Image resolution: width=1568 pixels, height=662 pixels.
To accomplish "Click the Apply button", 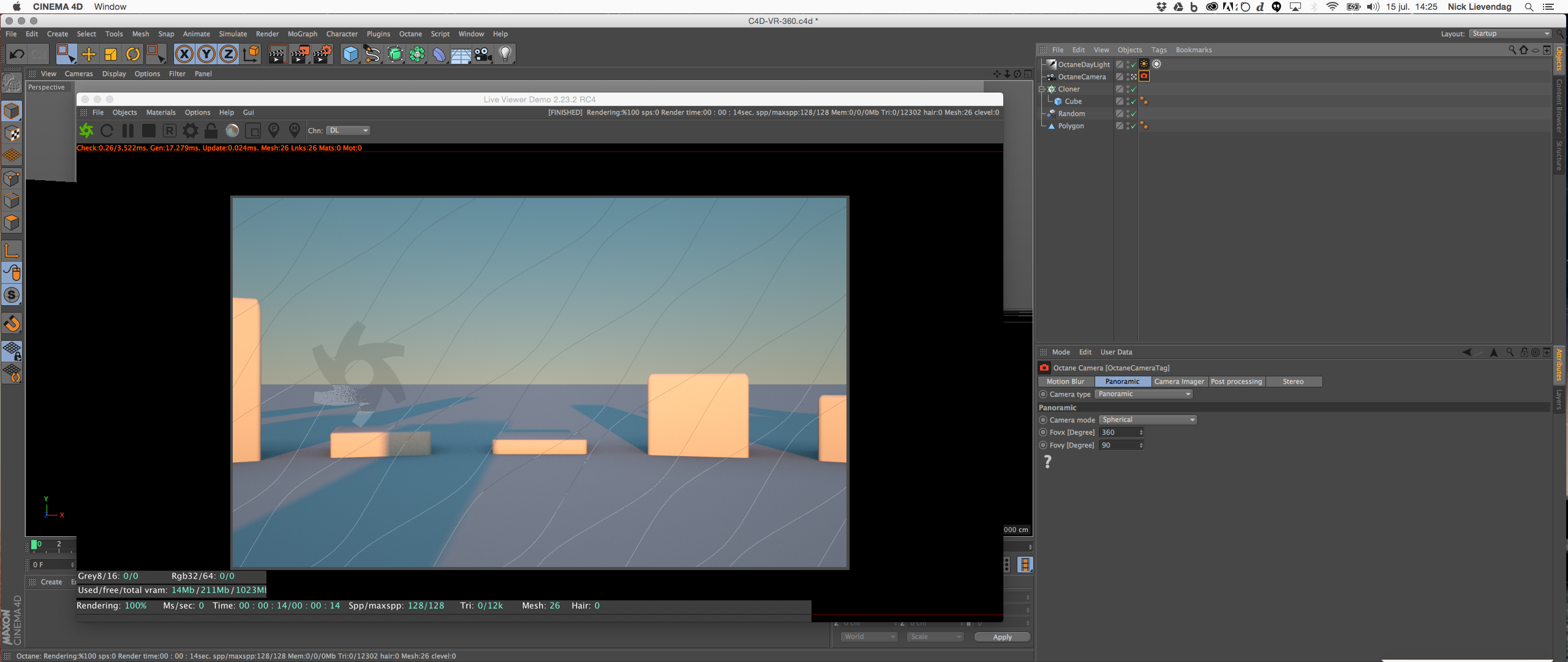I will [x=1002, y=637].
